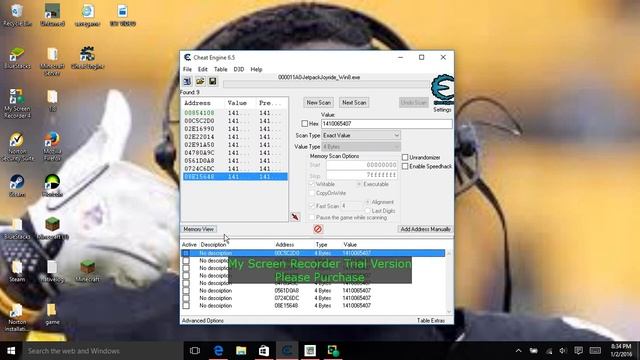Enable the Hex checkbox

click(304, 123)
